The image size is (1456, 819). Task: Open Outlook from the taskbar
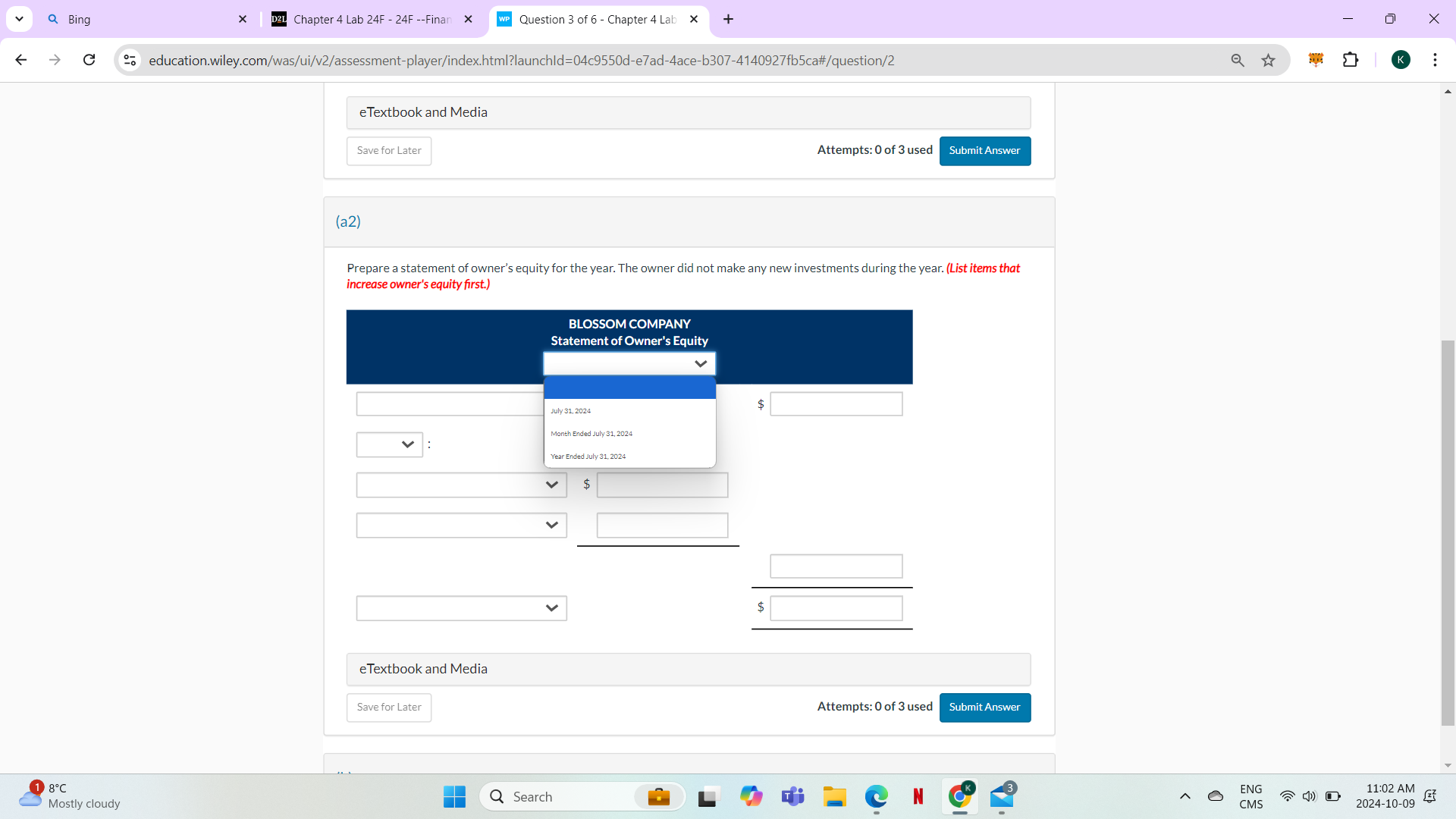[x=1003, y=796]
